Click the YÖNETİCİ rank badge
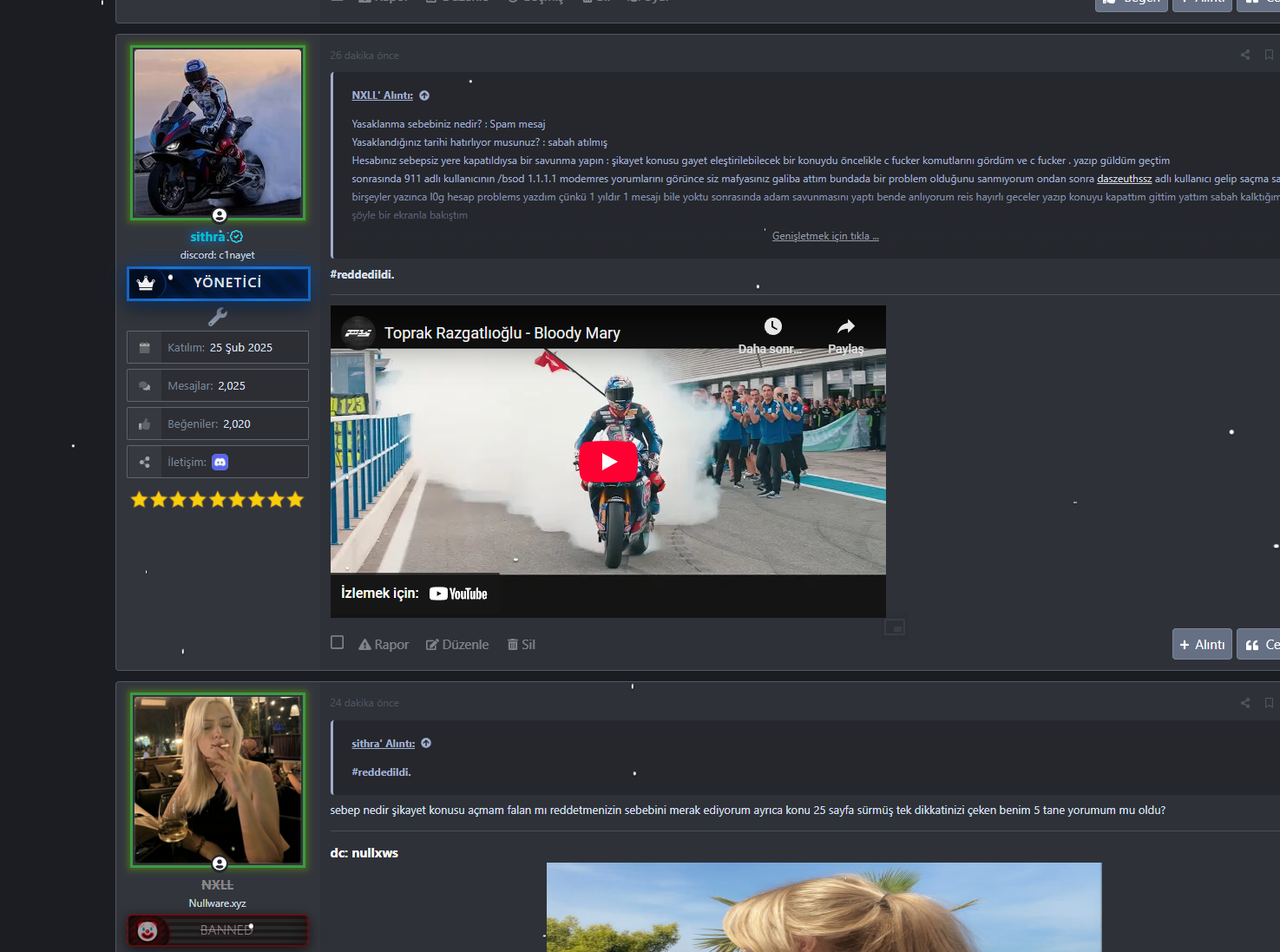 pos(218,284)
